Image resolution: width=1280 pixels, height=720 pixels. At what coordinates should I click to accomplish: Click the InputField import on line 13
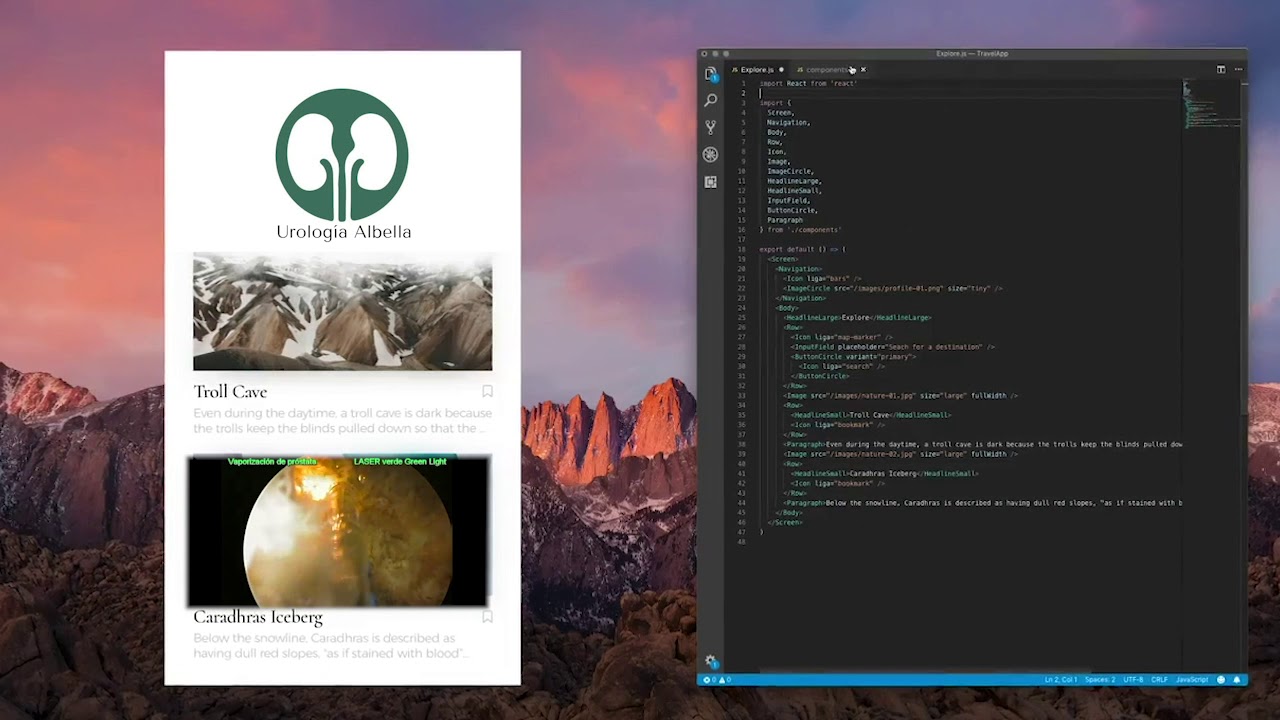[789, 200]
